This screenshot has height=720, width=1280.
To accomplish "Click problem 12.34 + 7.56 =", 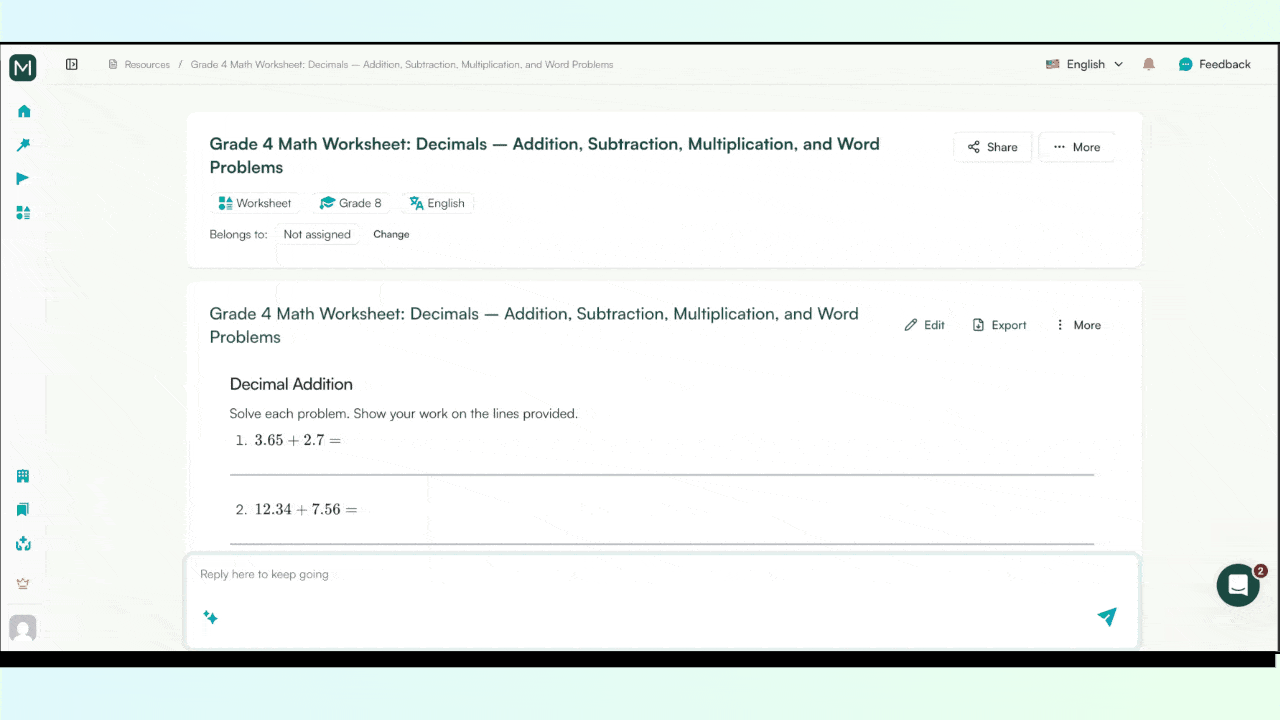I will [x=306, y=509].
